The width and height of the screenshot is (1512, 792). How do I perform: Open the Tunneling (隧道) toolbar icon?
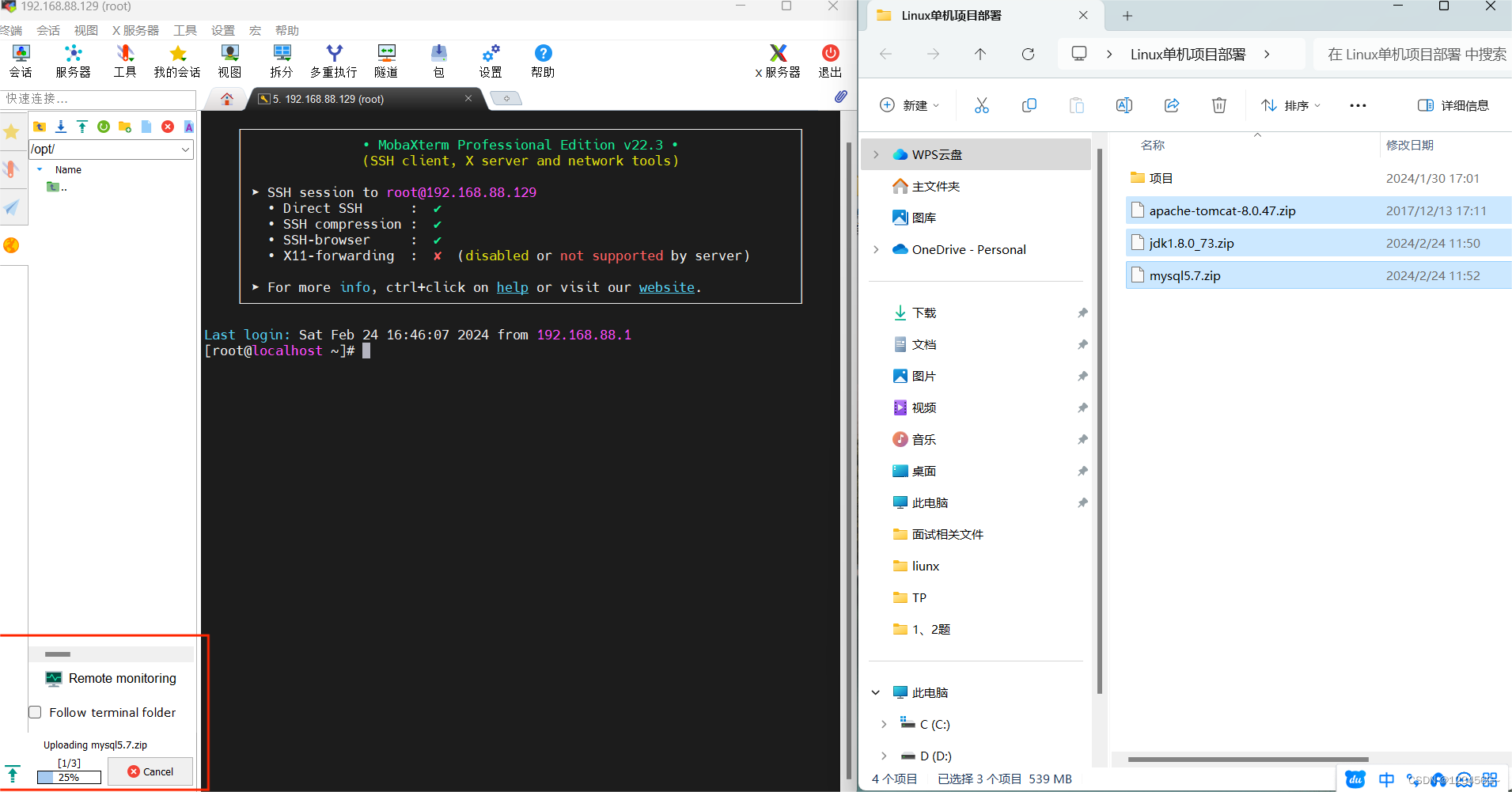(386, 61)
